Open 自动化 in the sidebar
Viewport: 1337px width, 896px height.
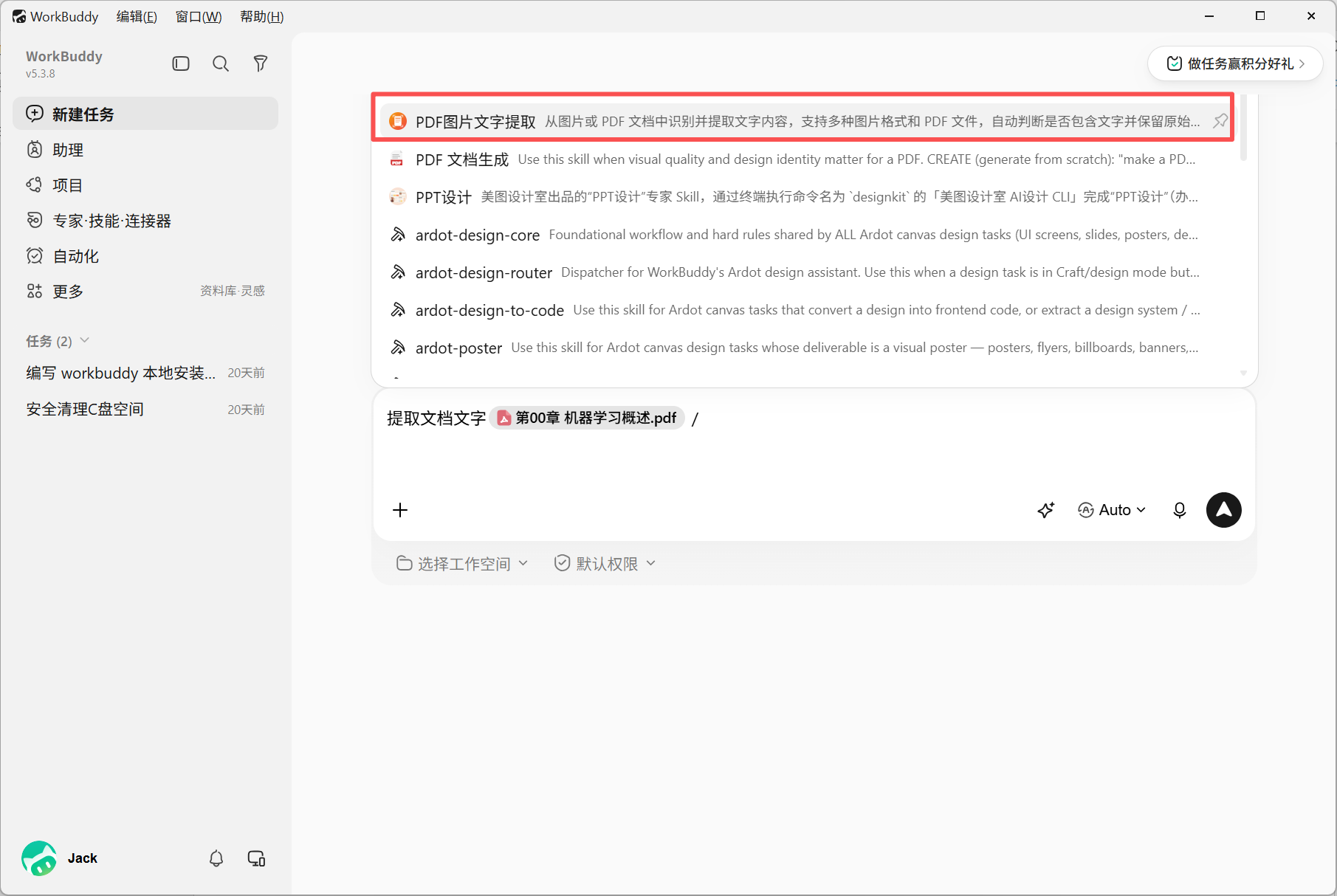pyautogui.click(x=145, y=256)
